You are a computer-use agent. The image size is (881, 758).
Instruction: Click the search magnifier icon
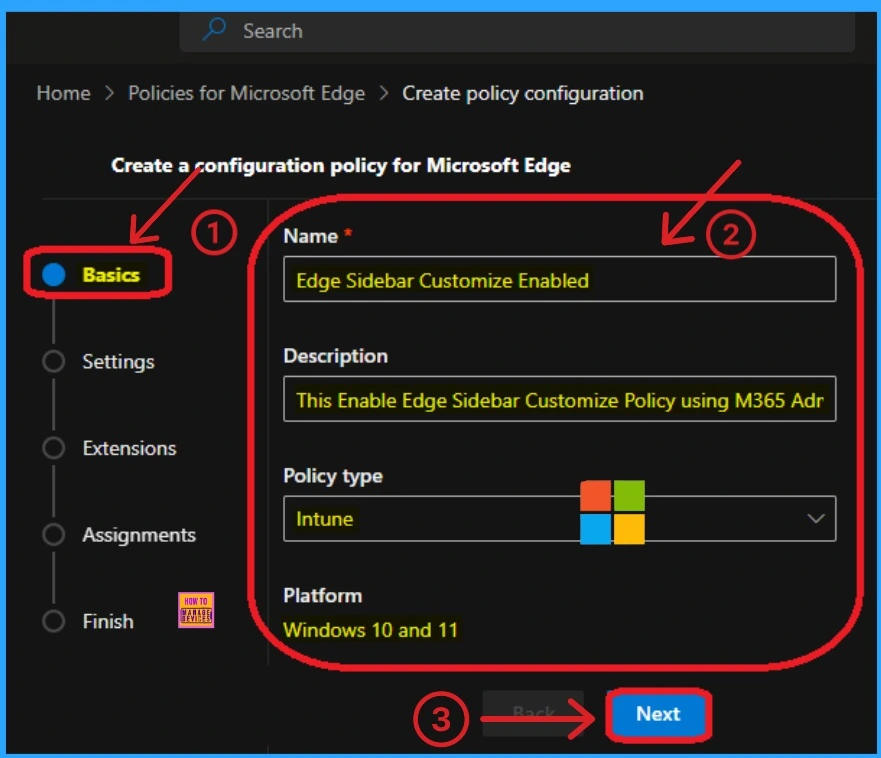(x=214, y=29)
